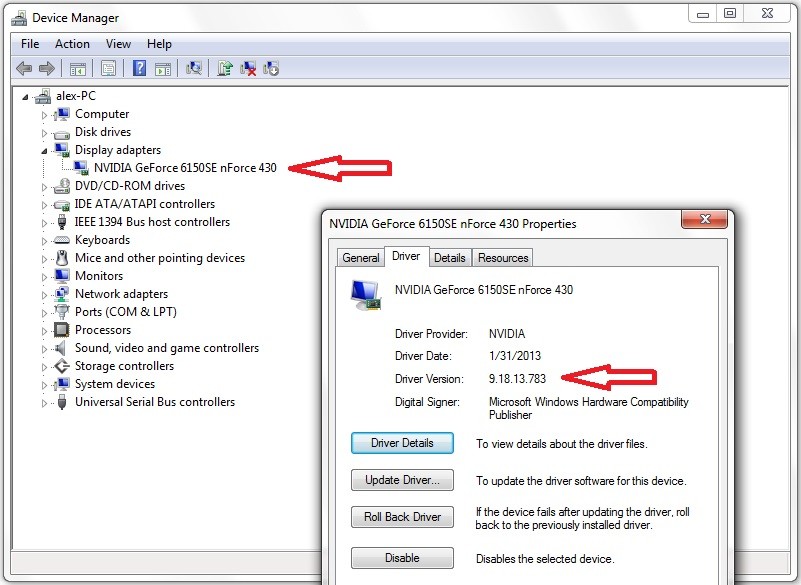The width and height of the screenshot is (801, 585).
Task: Expand the Storage controllers category
Action: 44,367
